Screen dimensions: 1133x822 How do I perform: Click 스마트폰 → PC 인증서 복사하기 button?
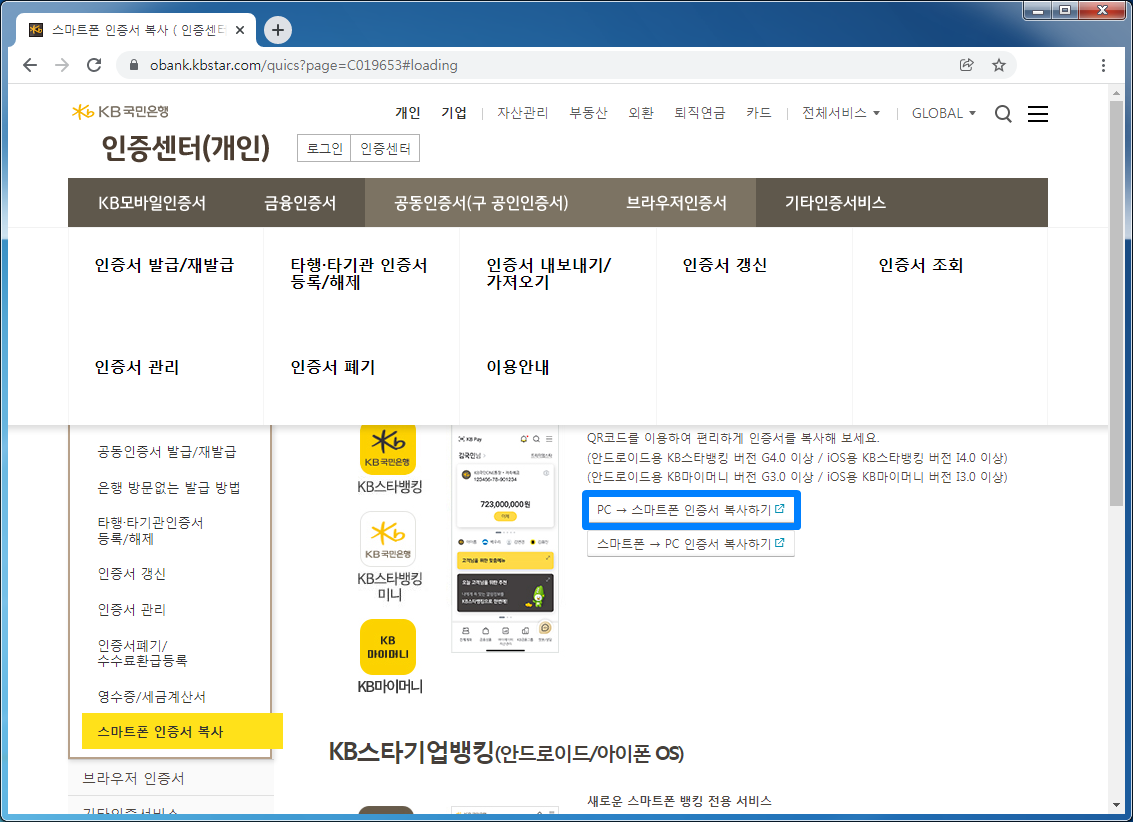pos(691,543)
